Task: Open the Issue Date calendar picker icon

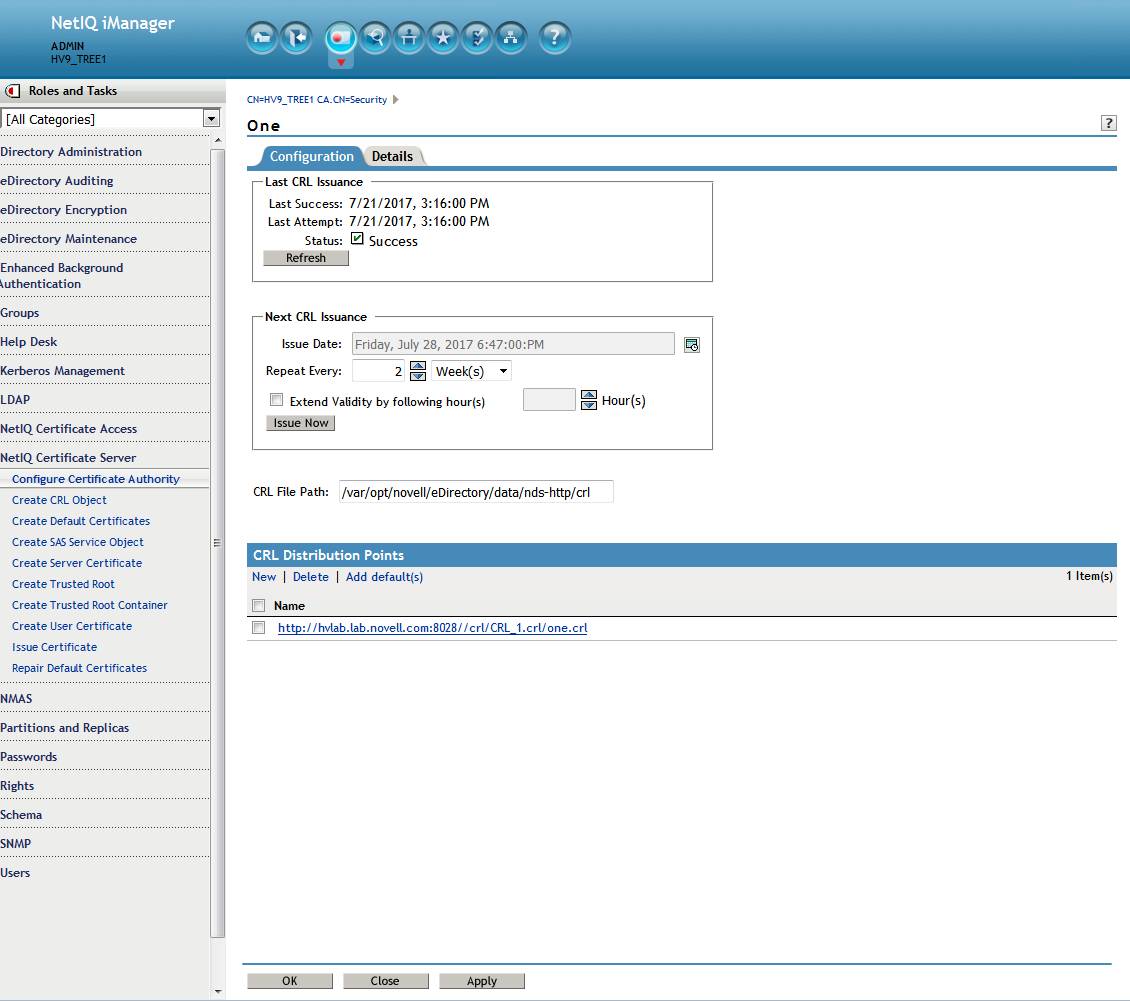Action: (x=692, y=345)
